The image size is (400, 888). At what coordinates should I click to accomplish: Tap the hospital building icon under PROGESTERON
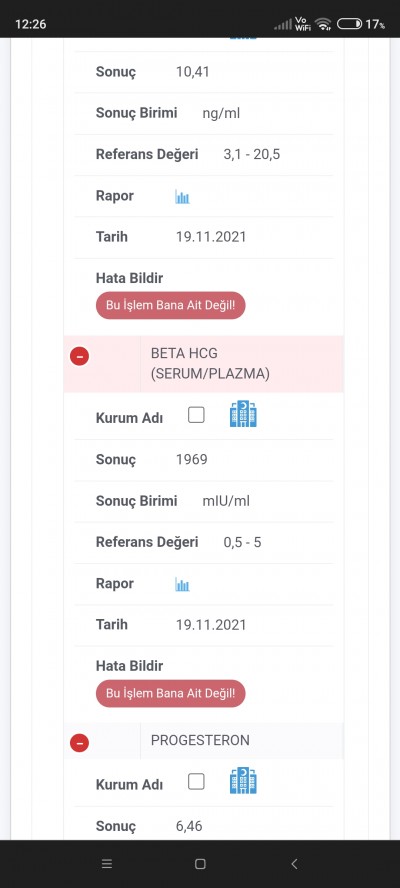[243, 780]
